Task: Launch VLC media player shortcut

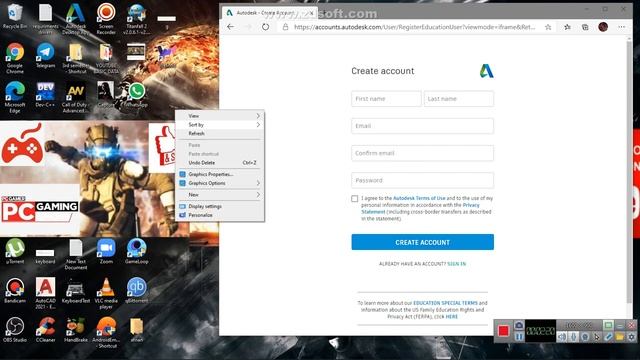Action: pyautogui.click(x=106, y=293)
